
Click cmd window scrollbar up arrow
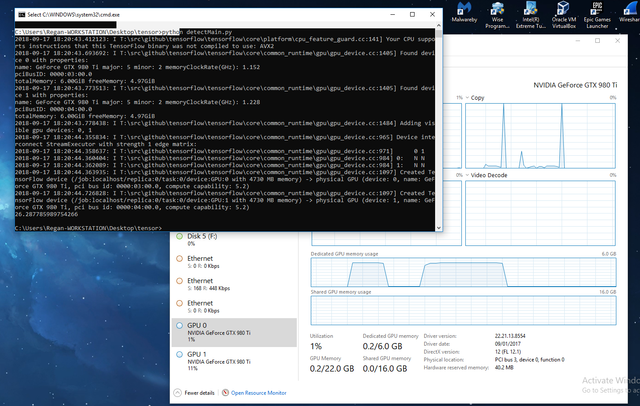point(439,25)
